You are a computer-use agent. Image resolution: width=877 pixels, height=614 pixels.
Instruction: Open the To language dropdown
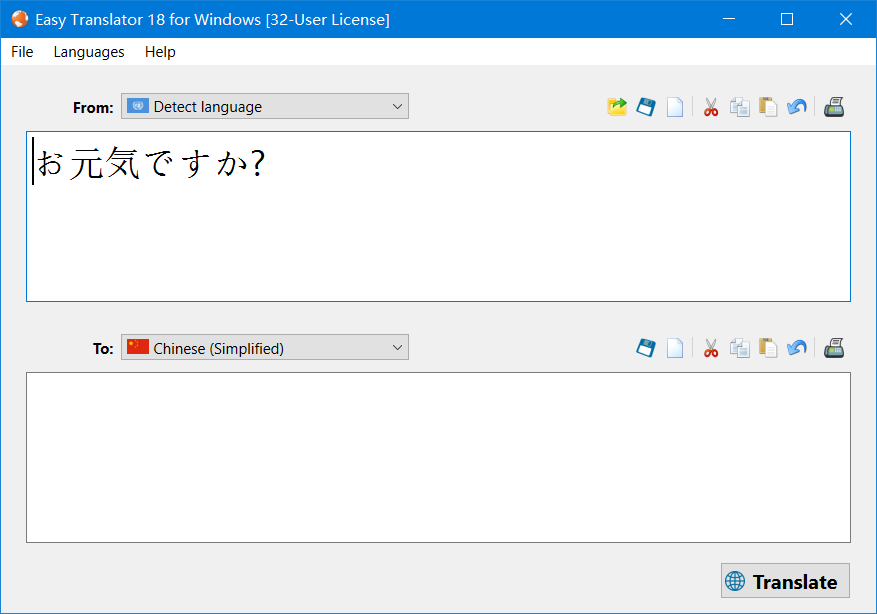pos(265,347)
